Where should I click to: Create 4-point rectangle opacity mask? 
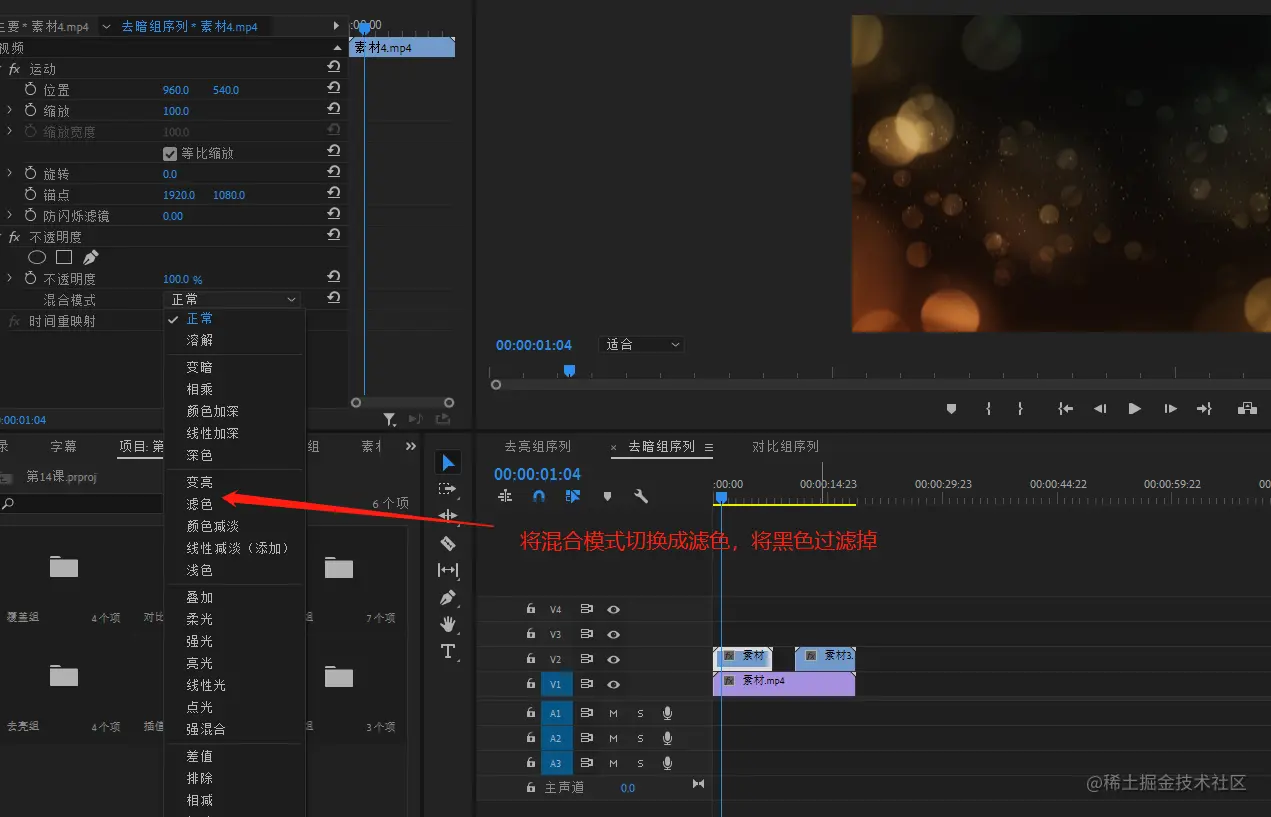click(x=64, y=257)
